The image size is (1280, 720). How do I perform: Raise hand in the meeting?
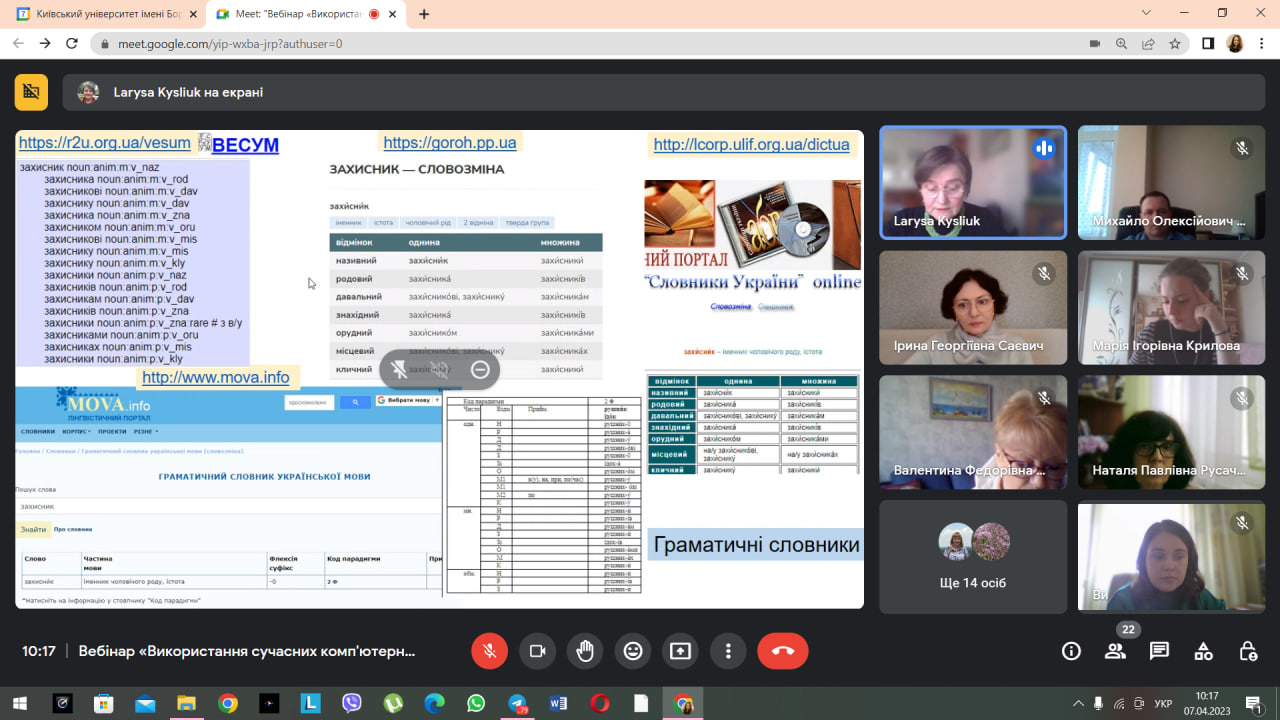[x=585, y=651]
